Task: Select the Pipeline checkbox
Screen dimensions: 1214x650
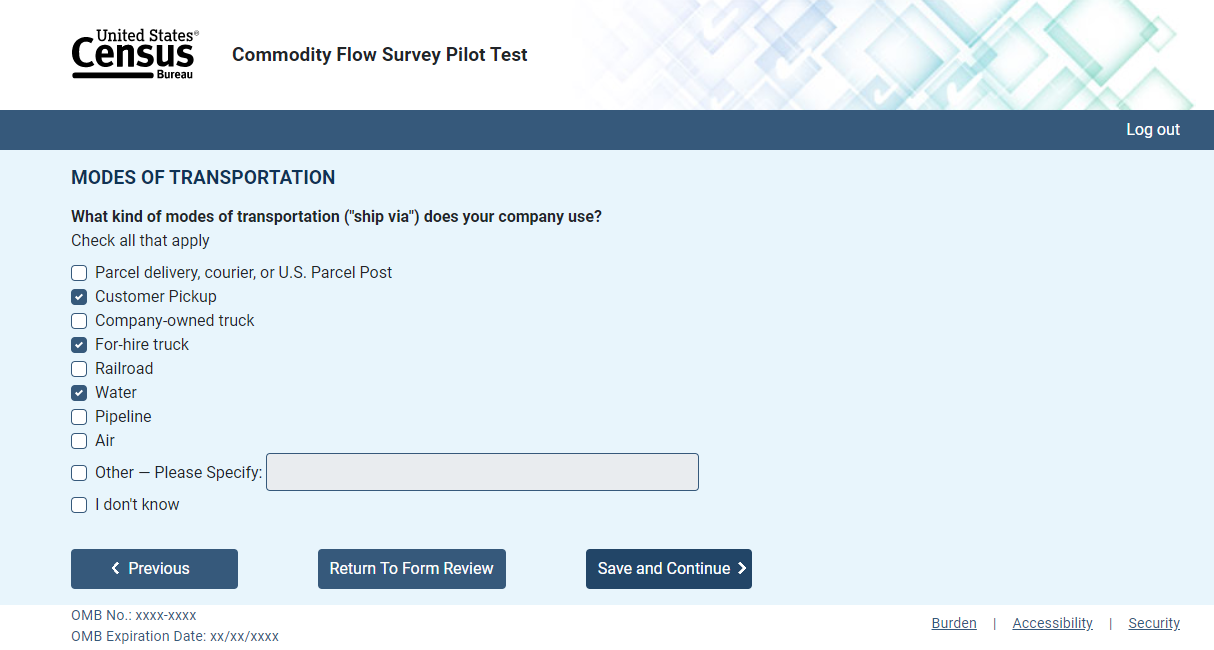Action: pos(79,417)
